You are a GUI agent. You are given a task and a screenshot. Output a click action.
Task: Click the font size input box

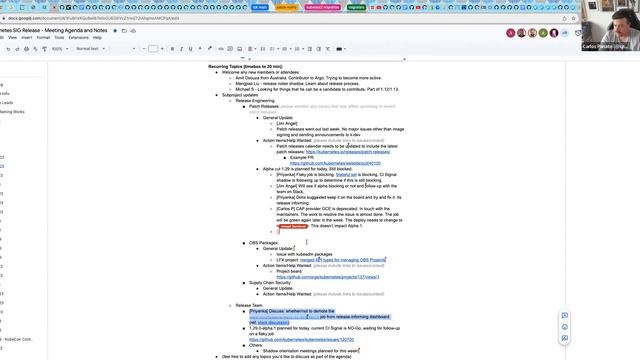pos(153,49)
